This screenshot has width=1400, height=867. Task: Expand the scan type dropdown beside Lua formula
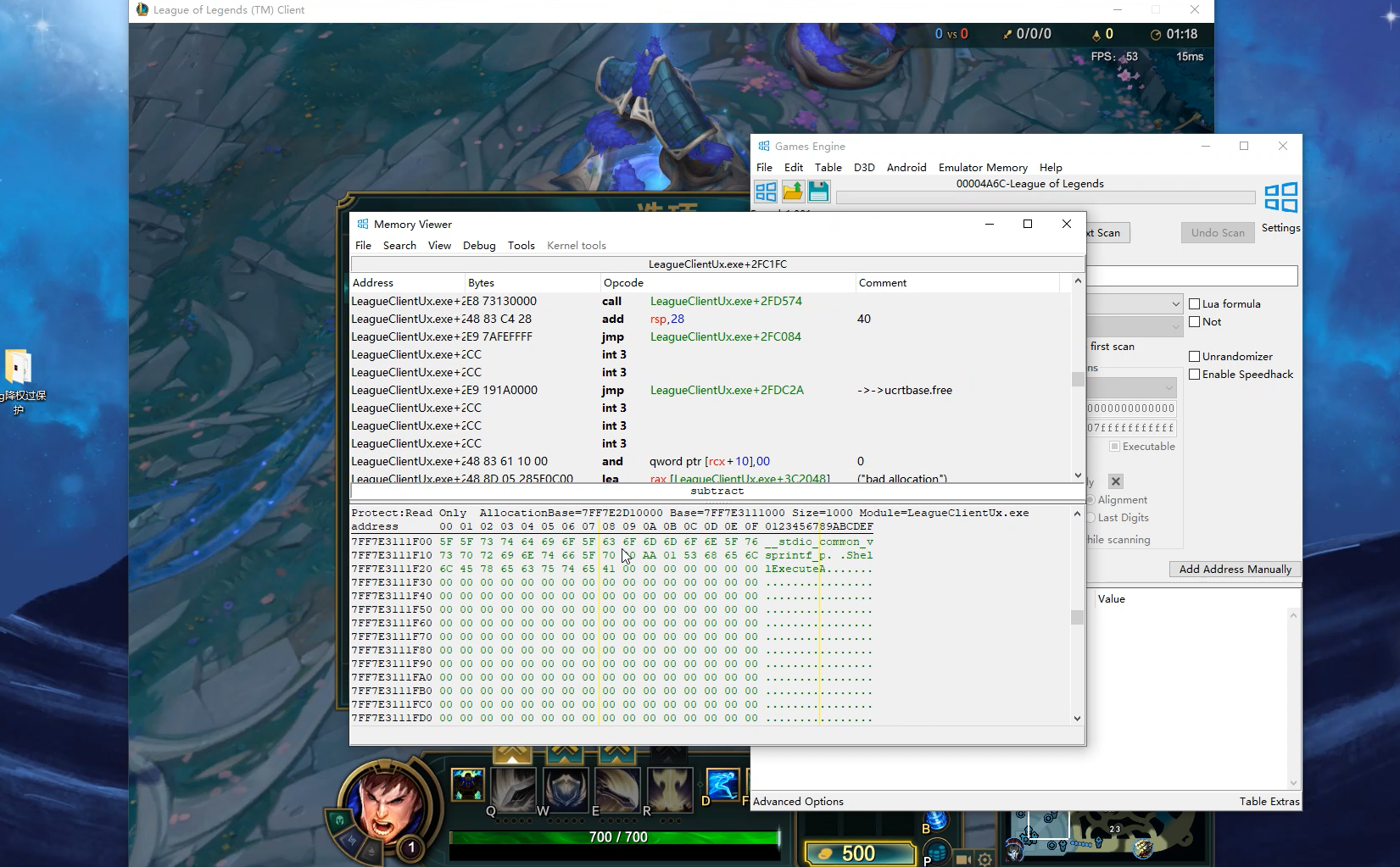[x=1175, y=304]
